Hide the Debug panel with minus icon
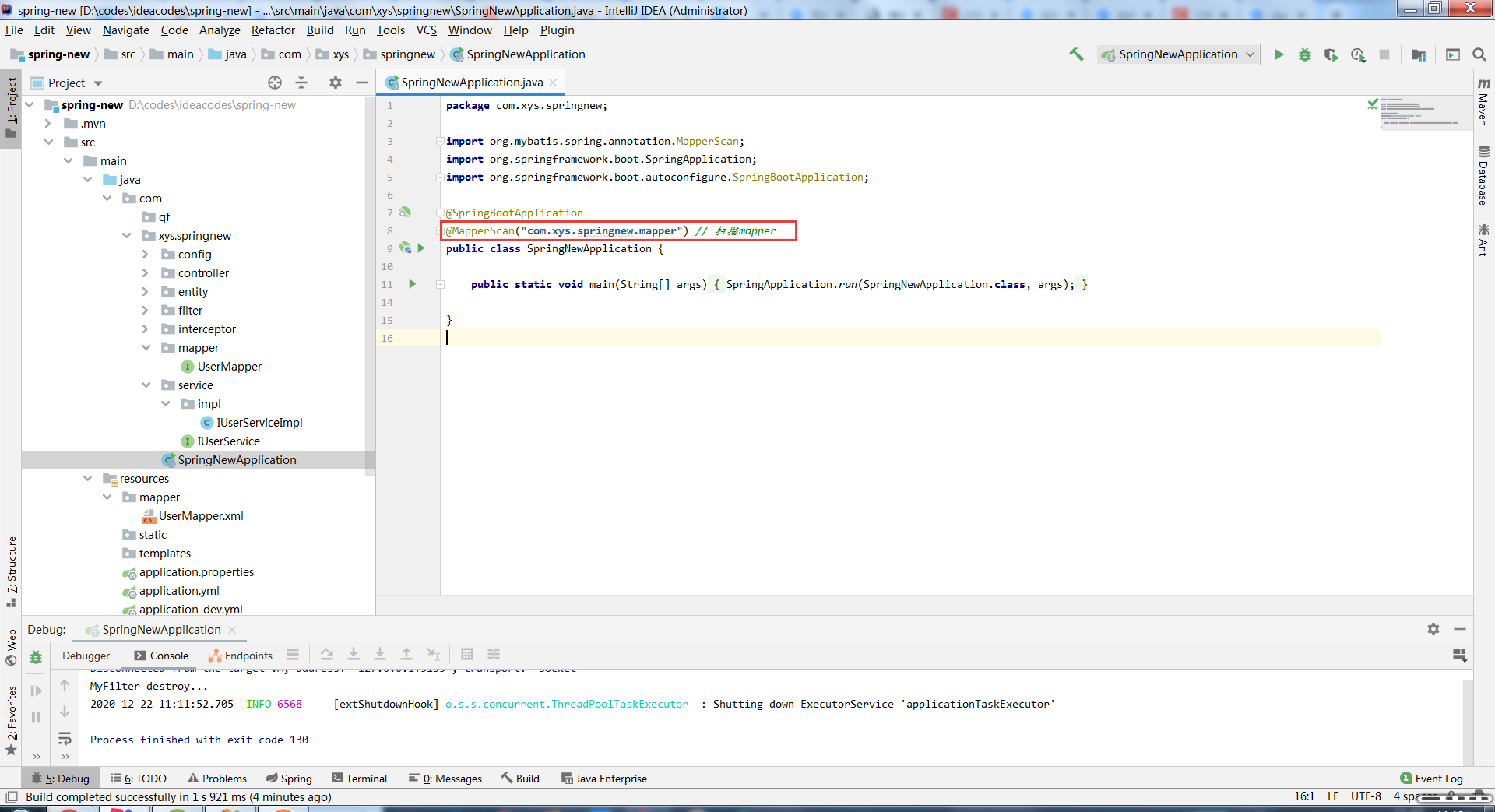 (x=1460, y=629)
